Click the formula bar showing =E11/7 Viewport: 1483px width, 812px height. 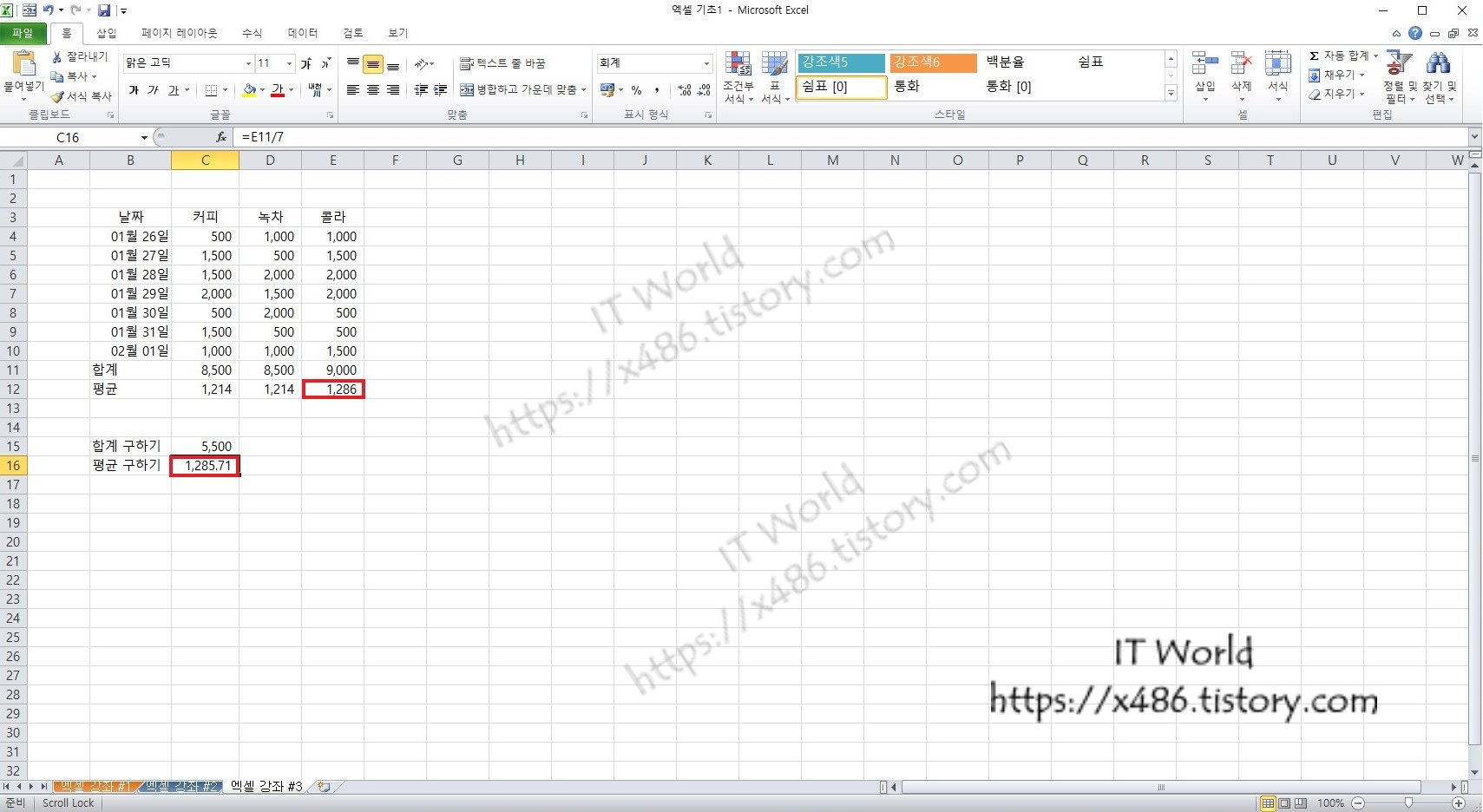850,137
